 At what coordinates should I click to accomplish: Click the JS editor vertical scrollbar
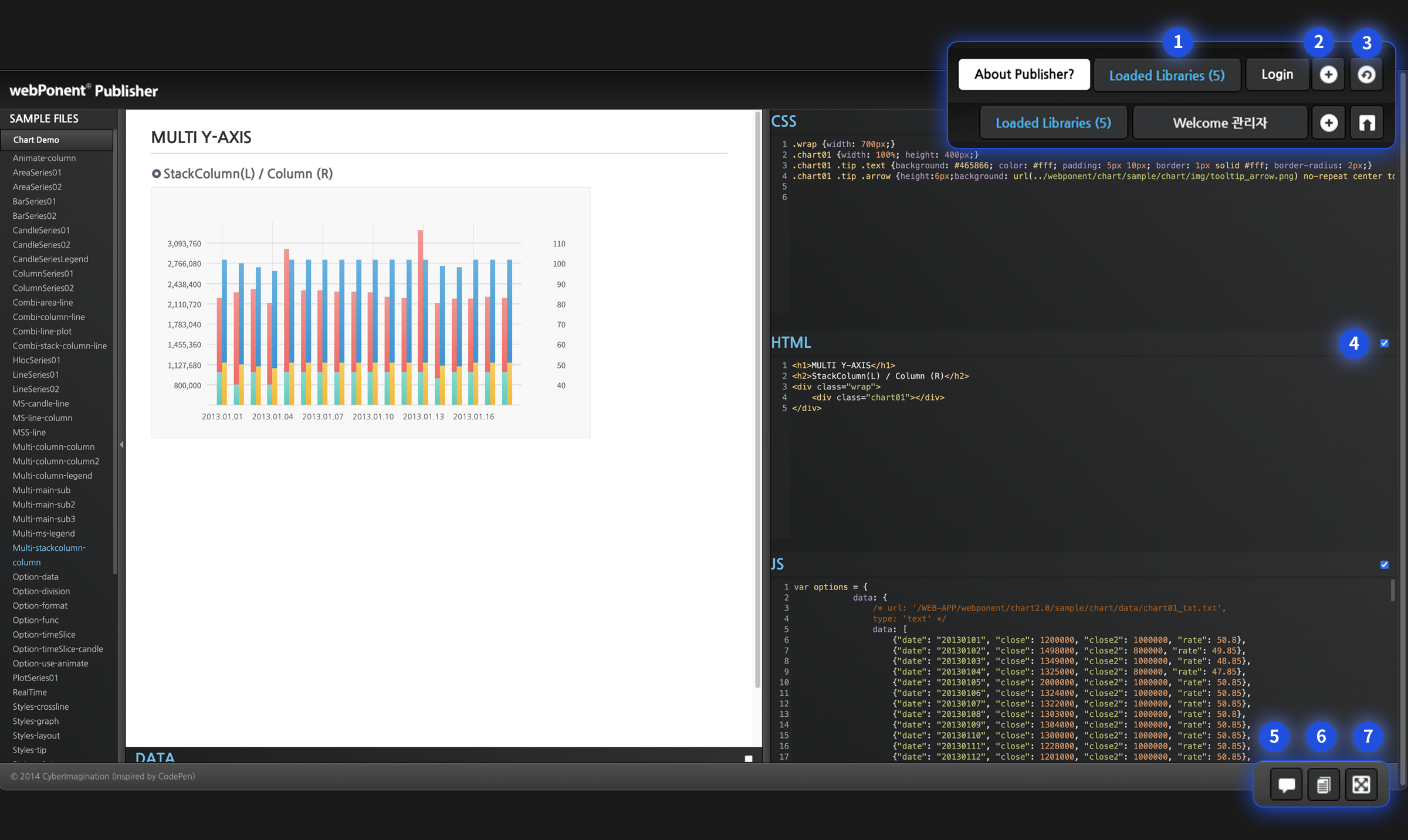coord(1392,590)
